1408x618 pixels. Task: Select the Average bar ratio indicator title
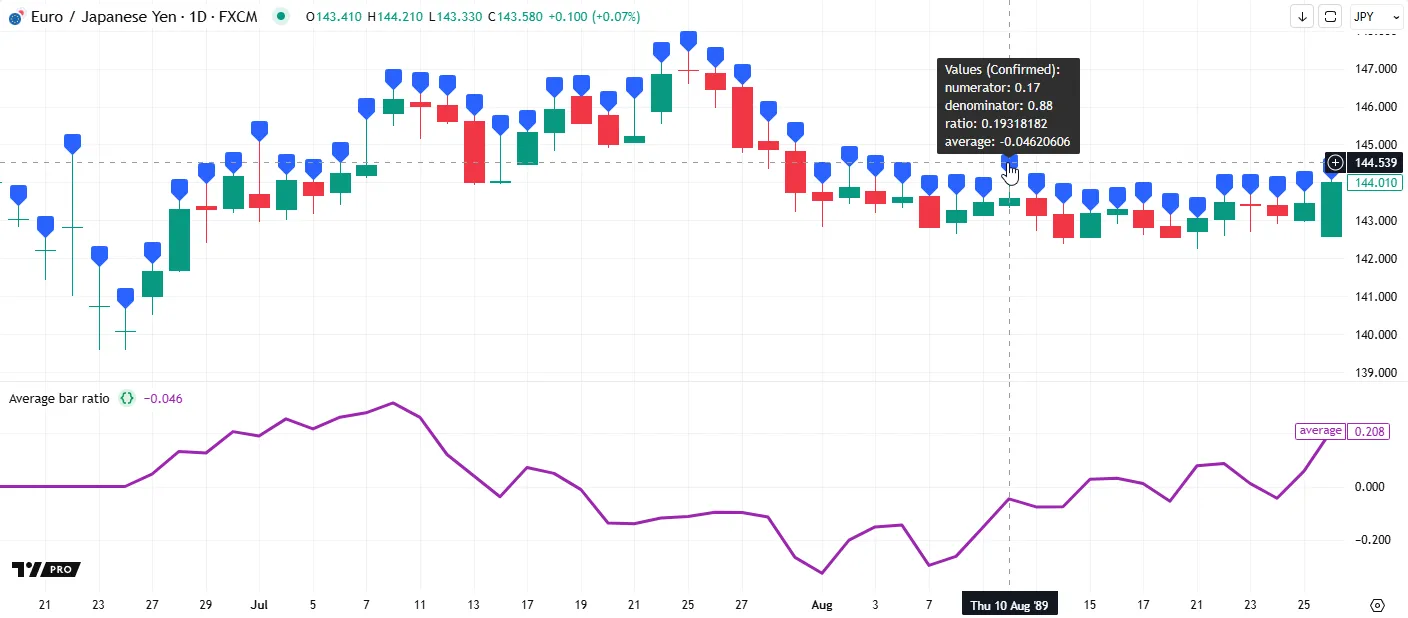pos(59,398)
